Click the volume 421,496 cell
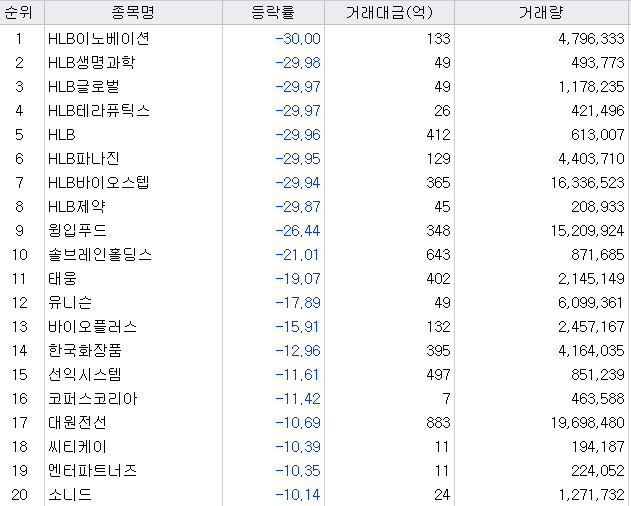This screenshot has width=631, height=506. (x=598, y=111)
